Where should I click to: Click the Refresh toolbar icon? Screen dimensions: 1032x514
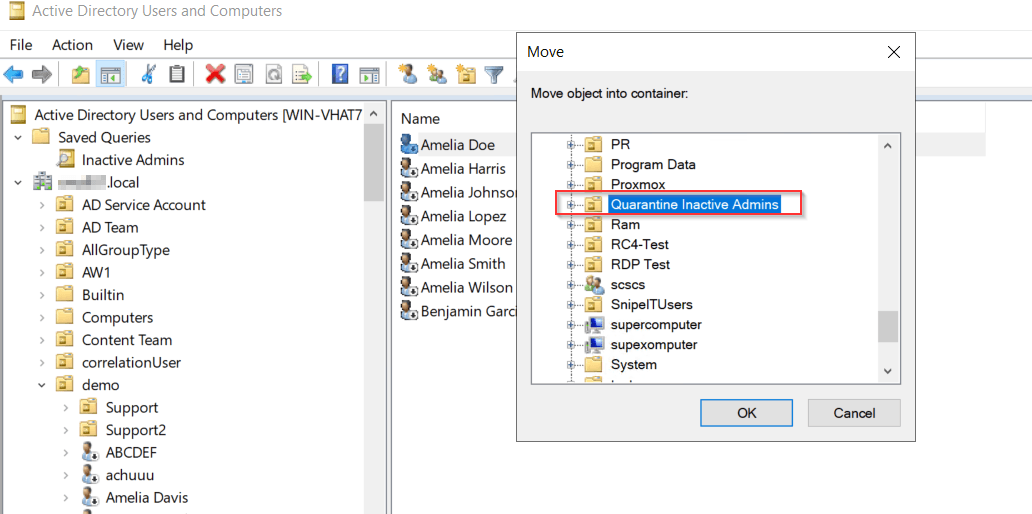coord(273,74)
